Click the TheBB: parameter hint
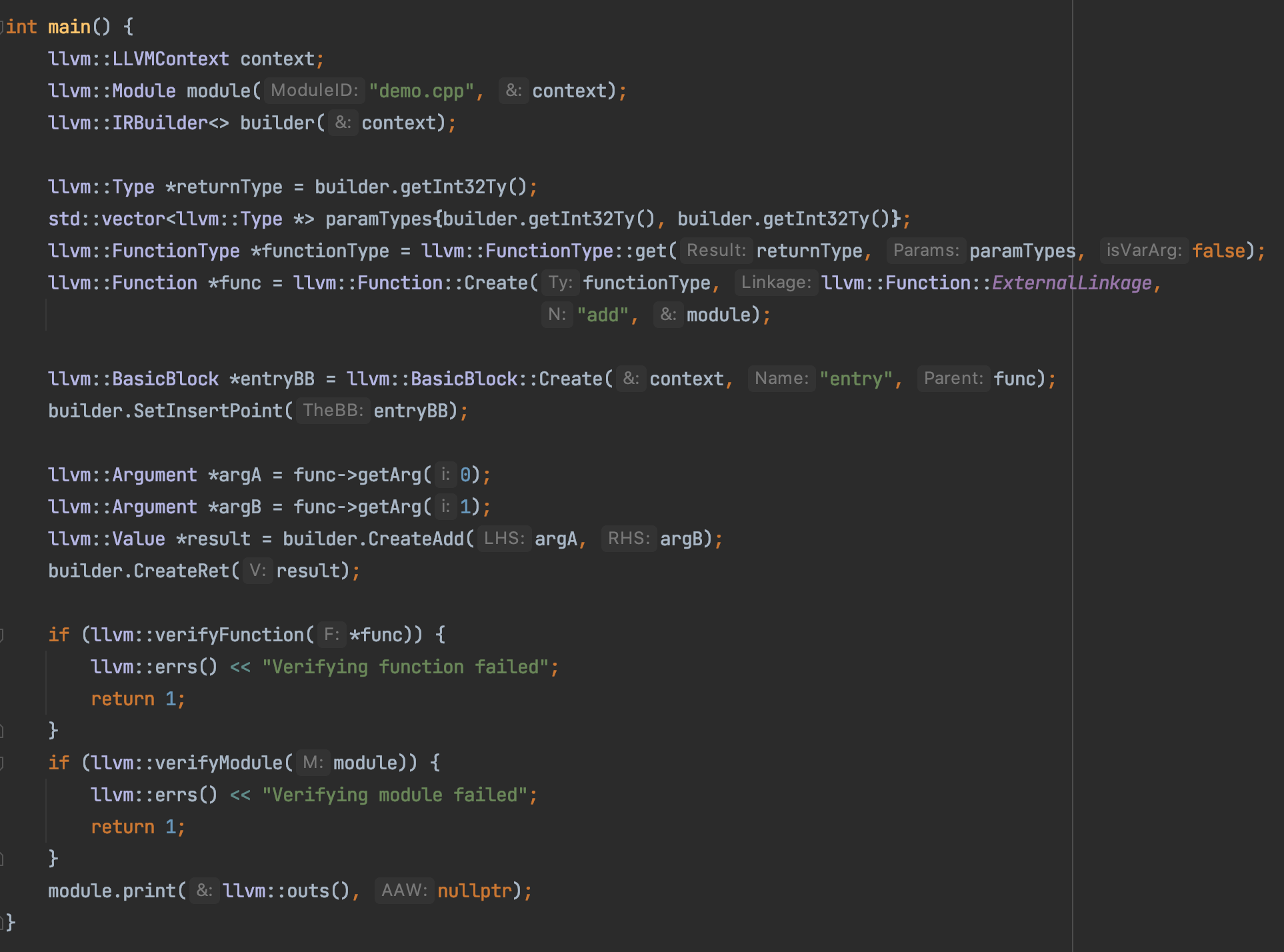This screenshot has height=952, width=1284. tap(333, 410)
